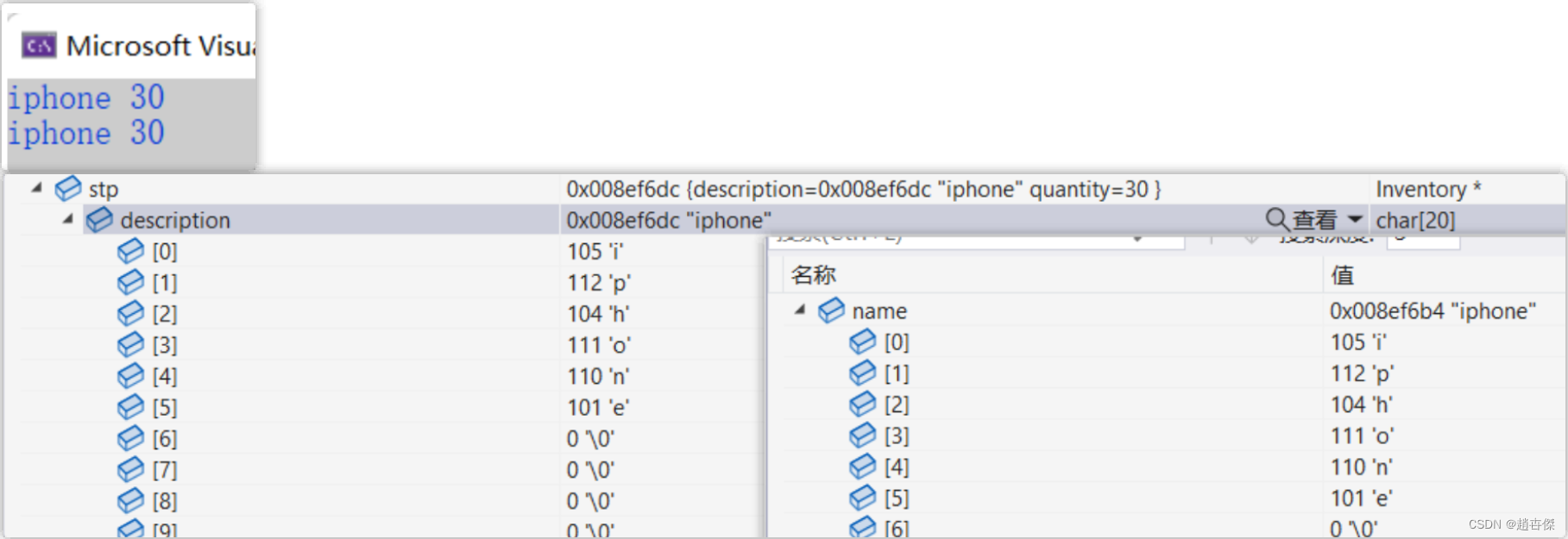1568x539 pixels.
Task: Click the cube icon of name [0]
Action: click(862, 342)
